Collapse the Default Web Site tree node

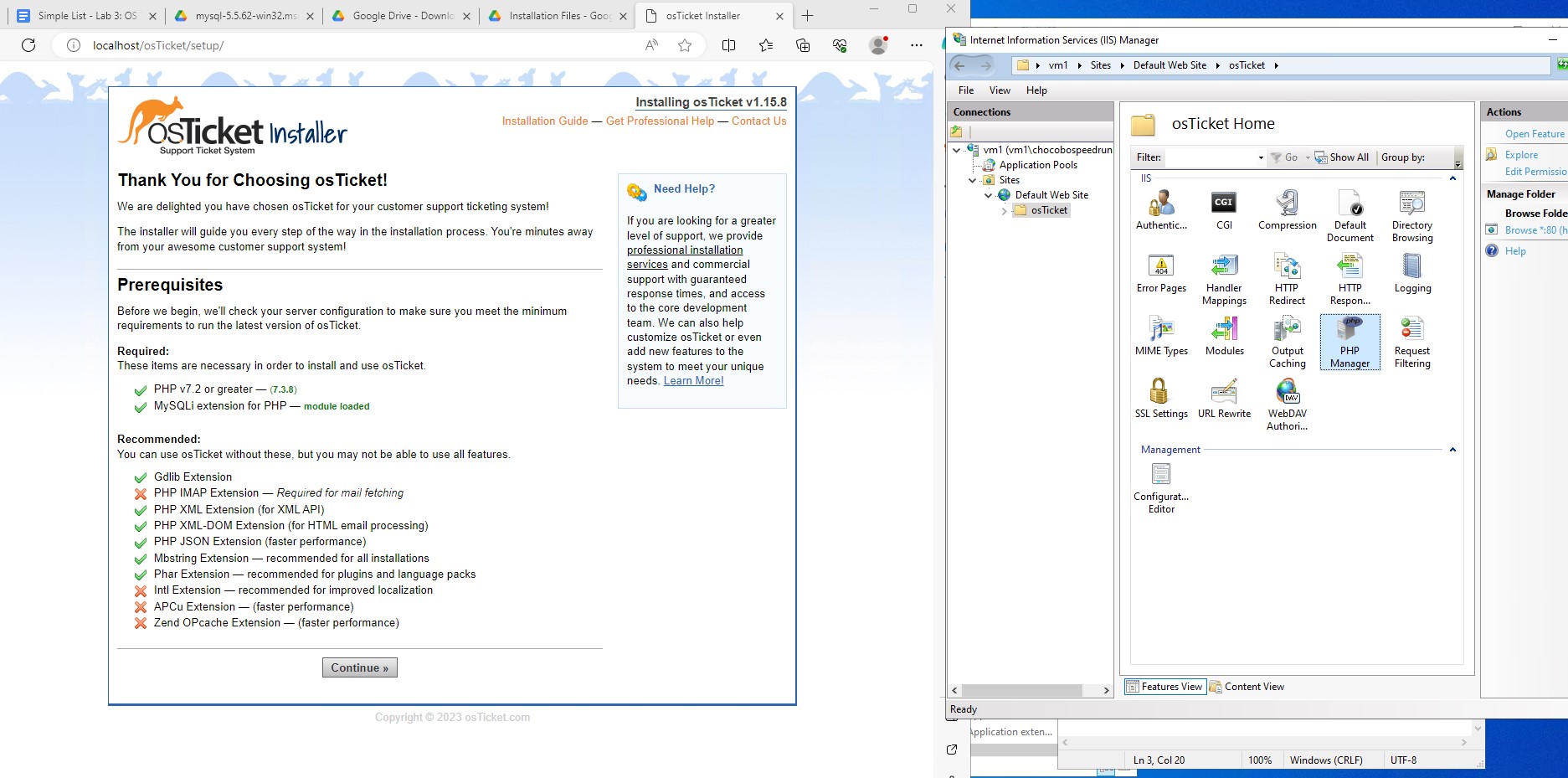click(x=989, y=195)
